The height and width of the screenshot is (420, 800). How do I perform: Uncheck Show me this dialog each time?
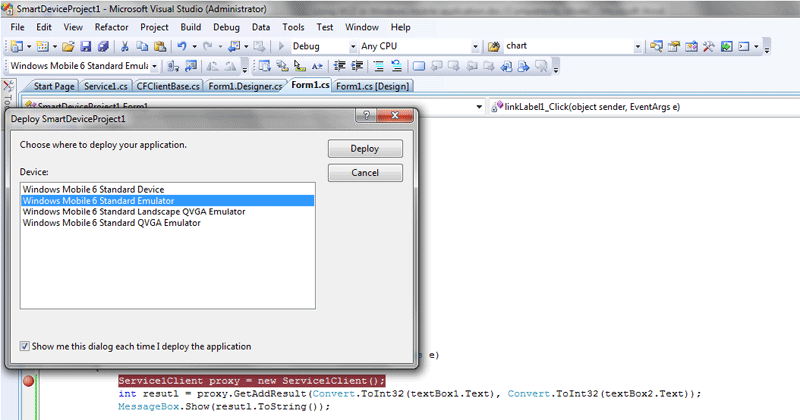(x=24, y=347)
